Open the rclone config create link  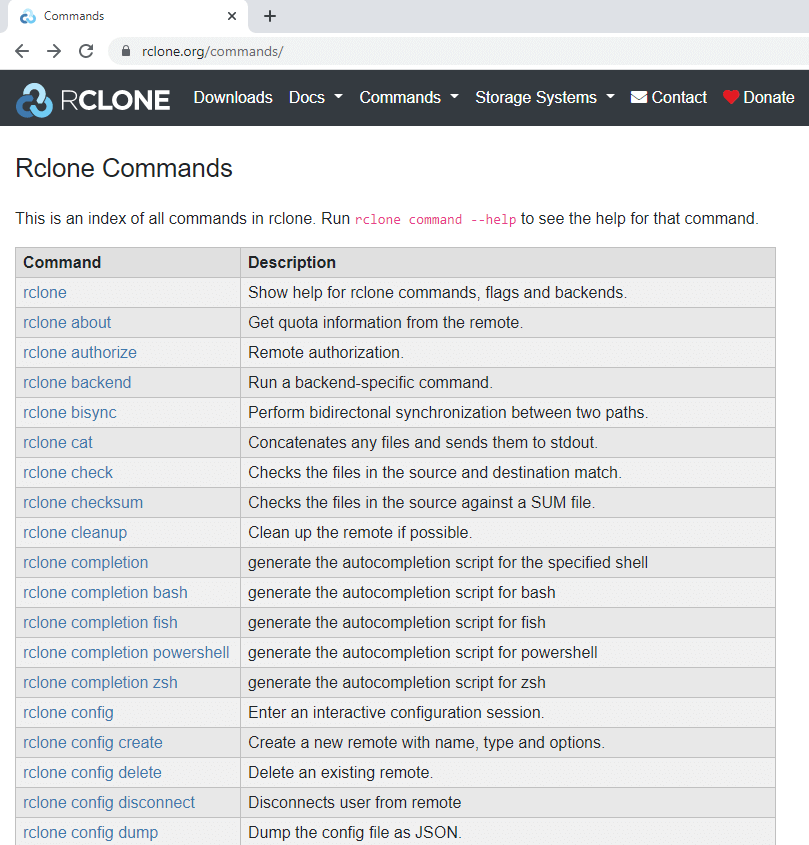92,742
